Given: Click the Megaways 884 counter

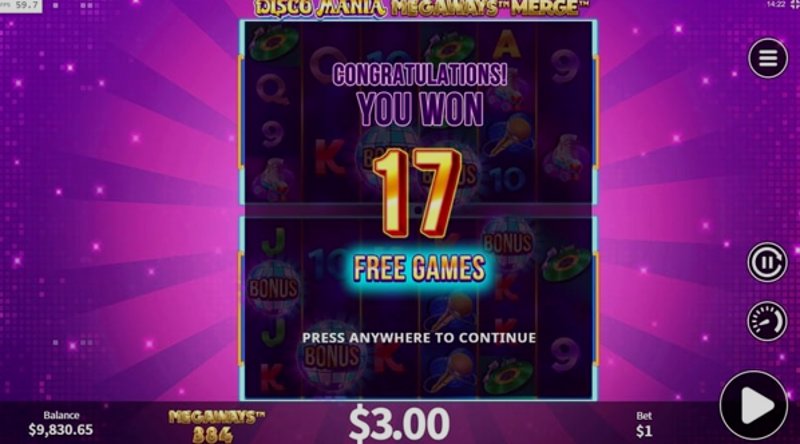Looking at the screenshot, I should coord(216,426).
